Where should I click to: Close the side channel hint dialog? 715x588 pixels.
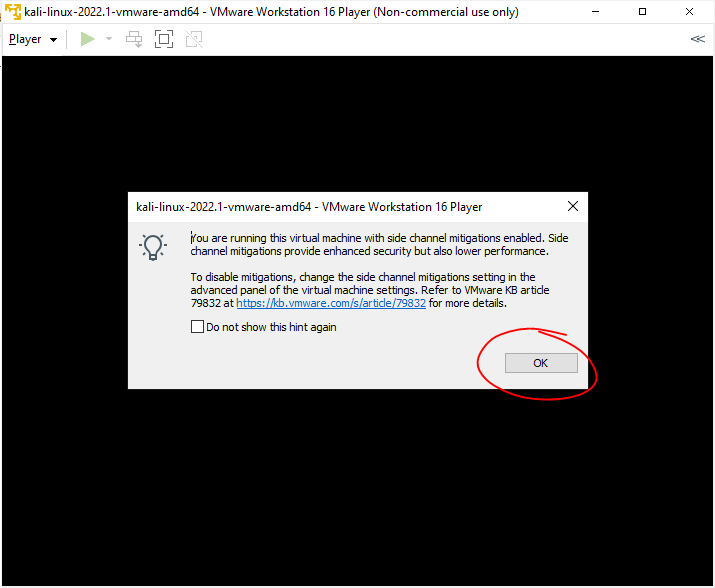pyautogui.click(x=573, y=207)
